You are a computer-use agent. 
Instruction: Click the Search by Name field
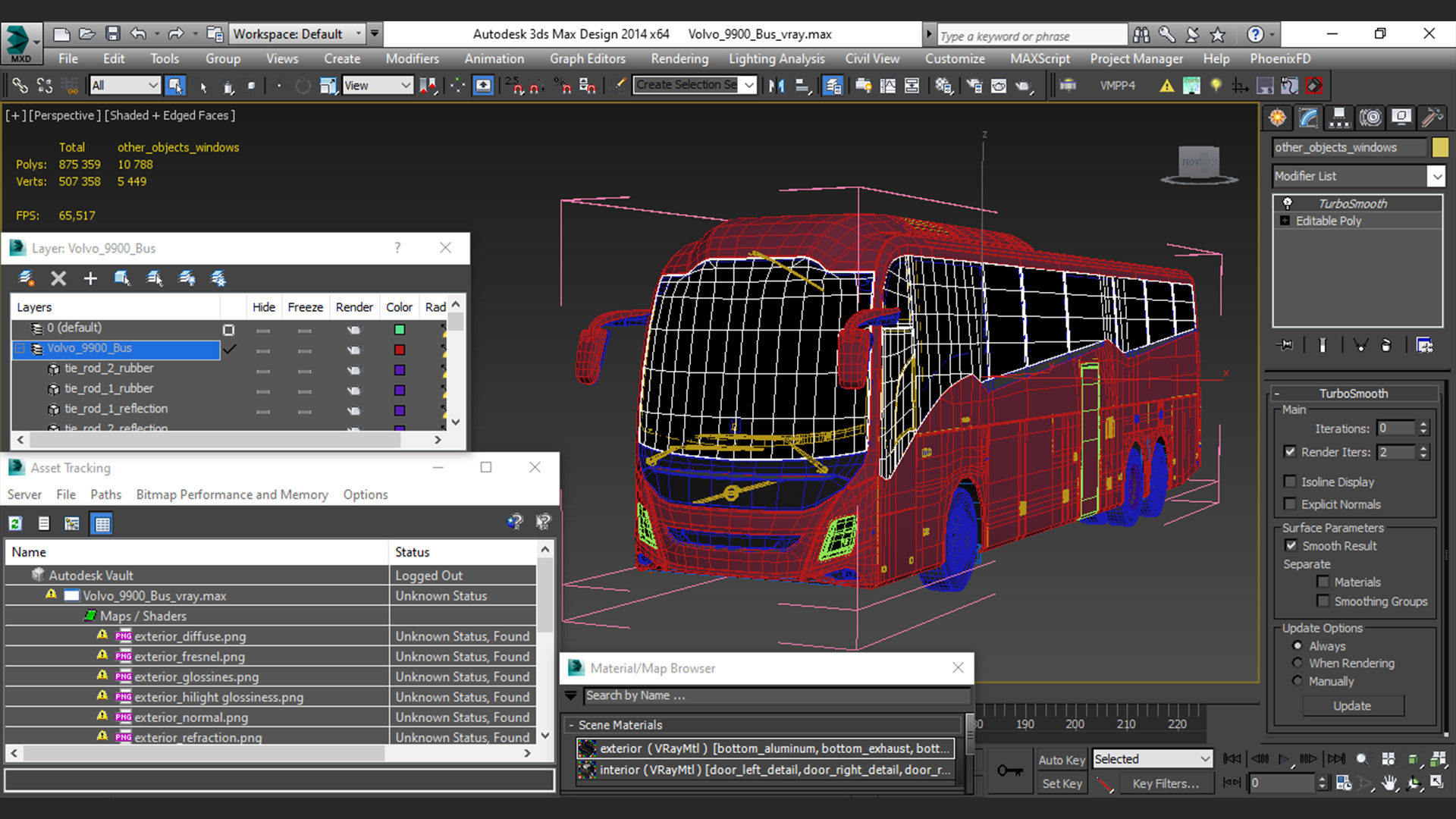pos(776,695)
